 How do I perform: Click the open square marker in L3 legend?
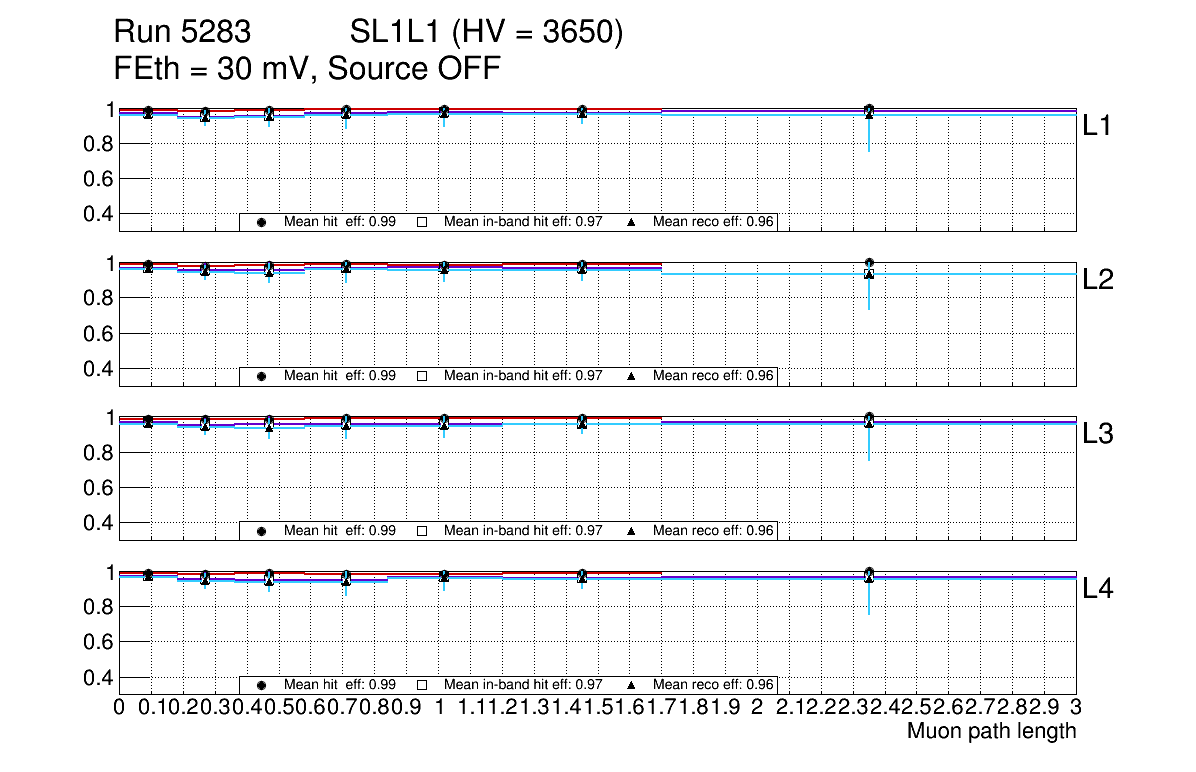click(421, 531)
